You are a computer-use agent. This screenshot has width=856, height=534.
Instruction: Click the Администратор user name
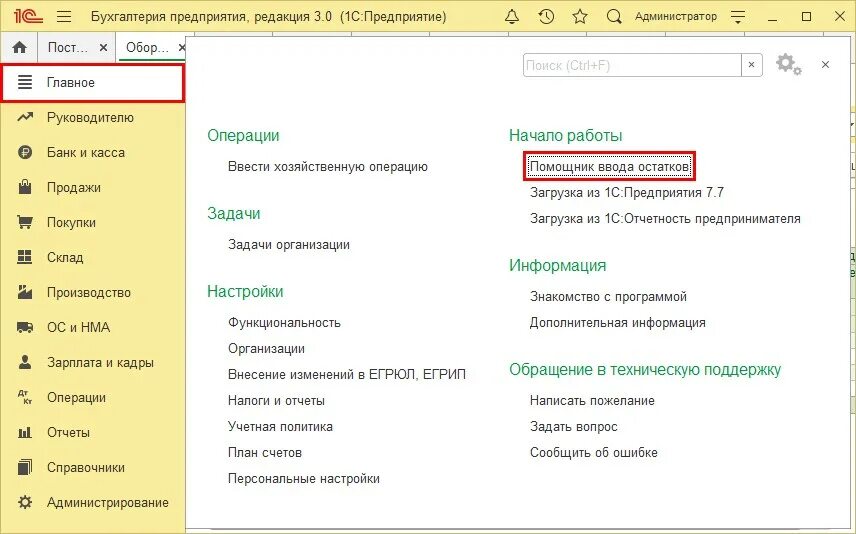(x=675, y=16)
